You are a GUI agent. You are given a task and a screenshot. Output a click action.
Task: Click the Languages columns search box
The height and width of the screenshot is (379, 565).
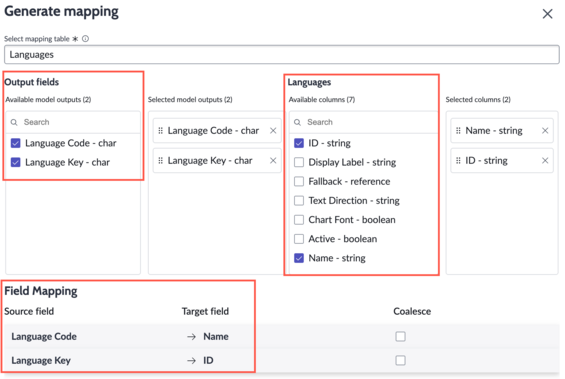point(363,122)
